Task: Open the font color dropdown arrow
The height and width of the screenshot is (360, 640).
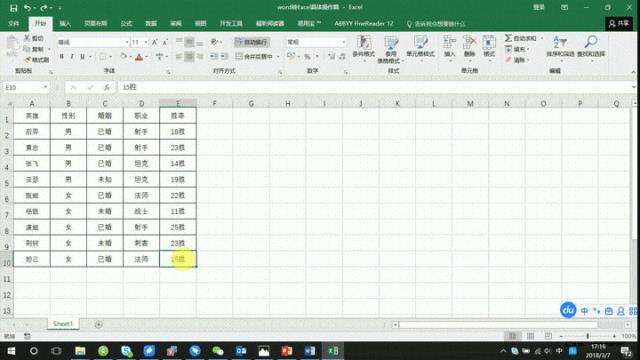Action: point(147,57)
